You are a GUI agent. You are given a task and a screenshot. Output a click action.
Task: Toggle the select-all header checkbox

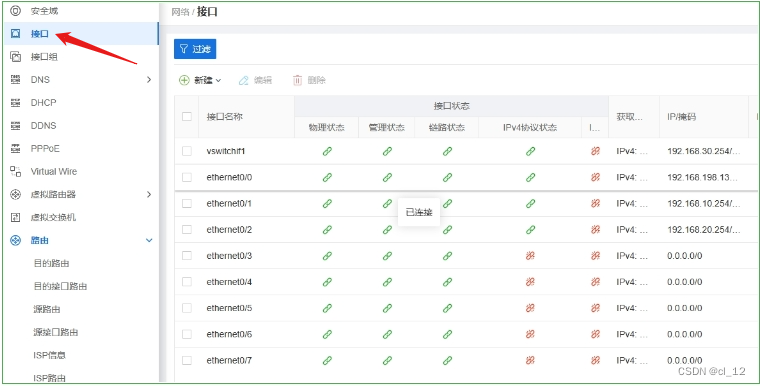187,116
